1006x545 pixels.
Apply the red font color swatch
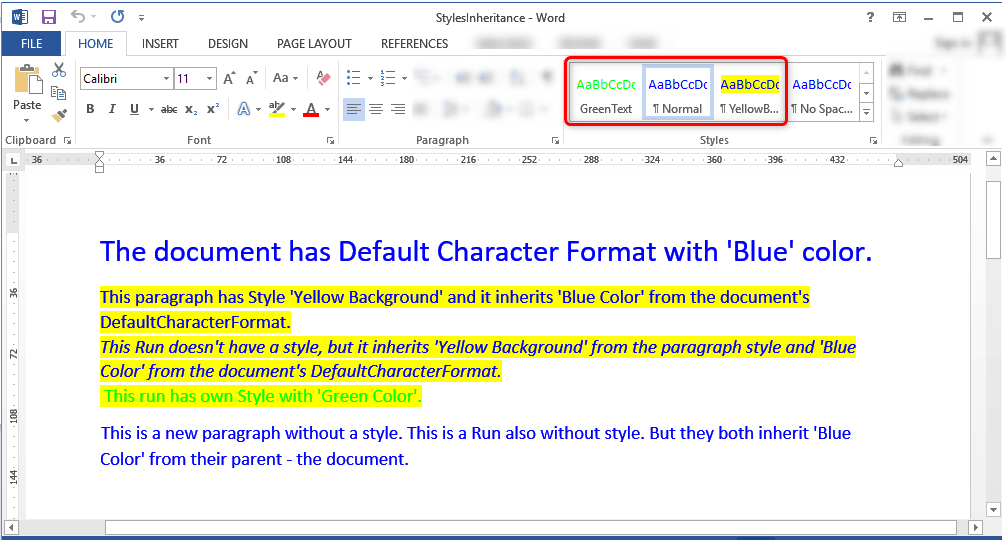coord(311,109)
